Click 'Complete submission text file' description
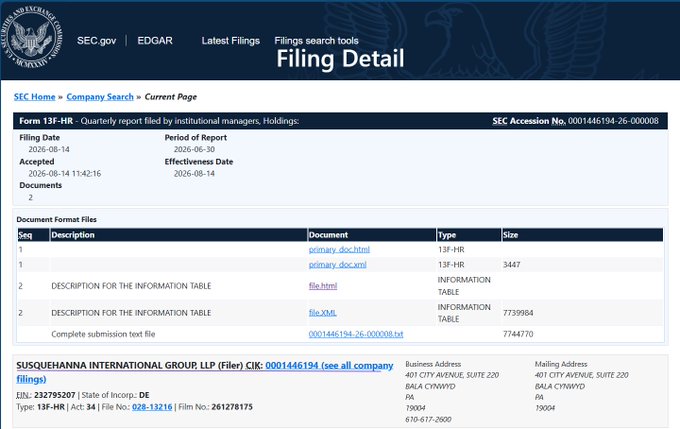The width and height of the screenshot is (680, 429). tap(103, 334)
